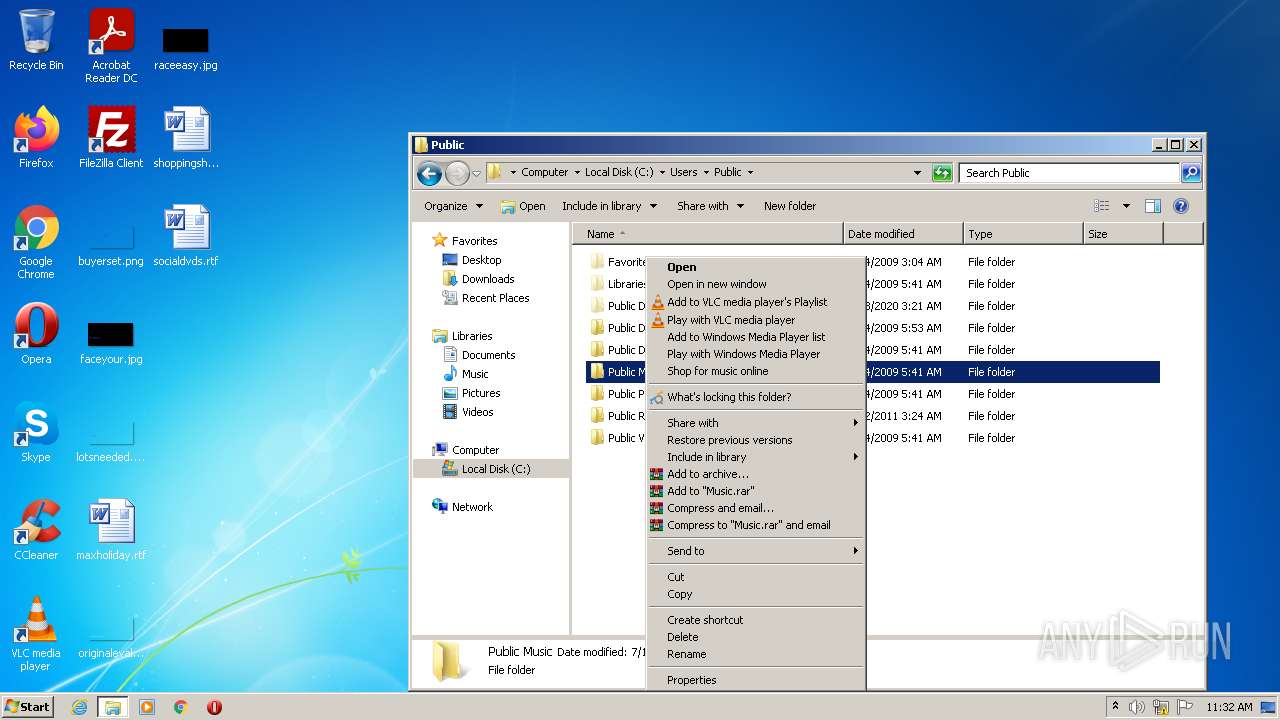Viewport: 1280px width, 720px height.
Task: Select Properties in context menu
Action: (x=755, y=680)
